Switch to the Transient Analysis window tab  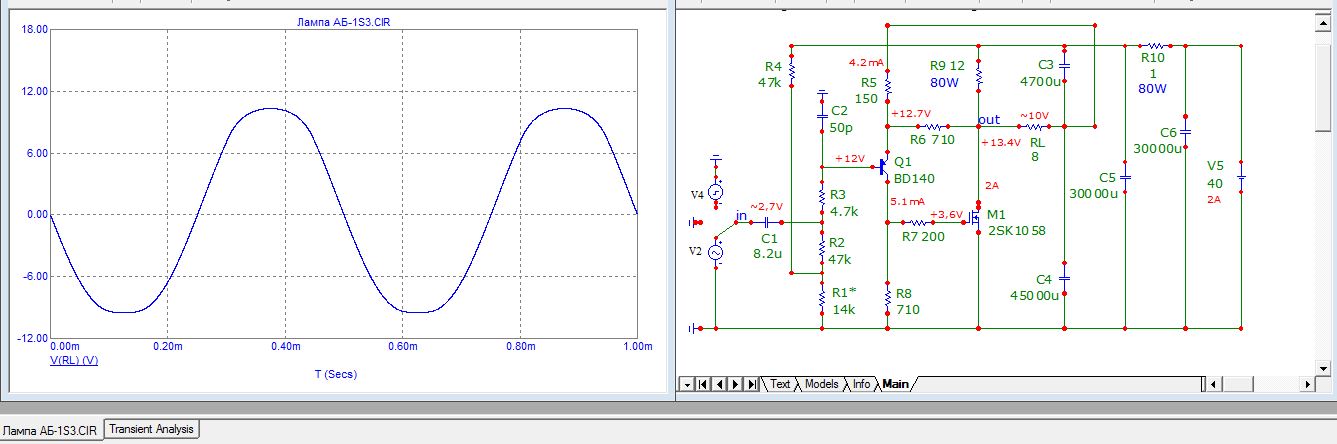(152, 429)
